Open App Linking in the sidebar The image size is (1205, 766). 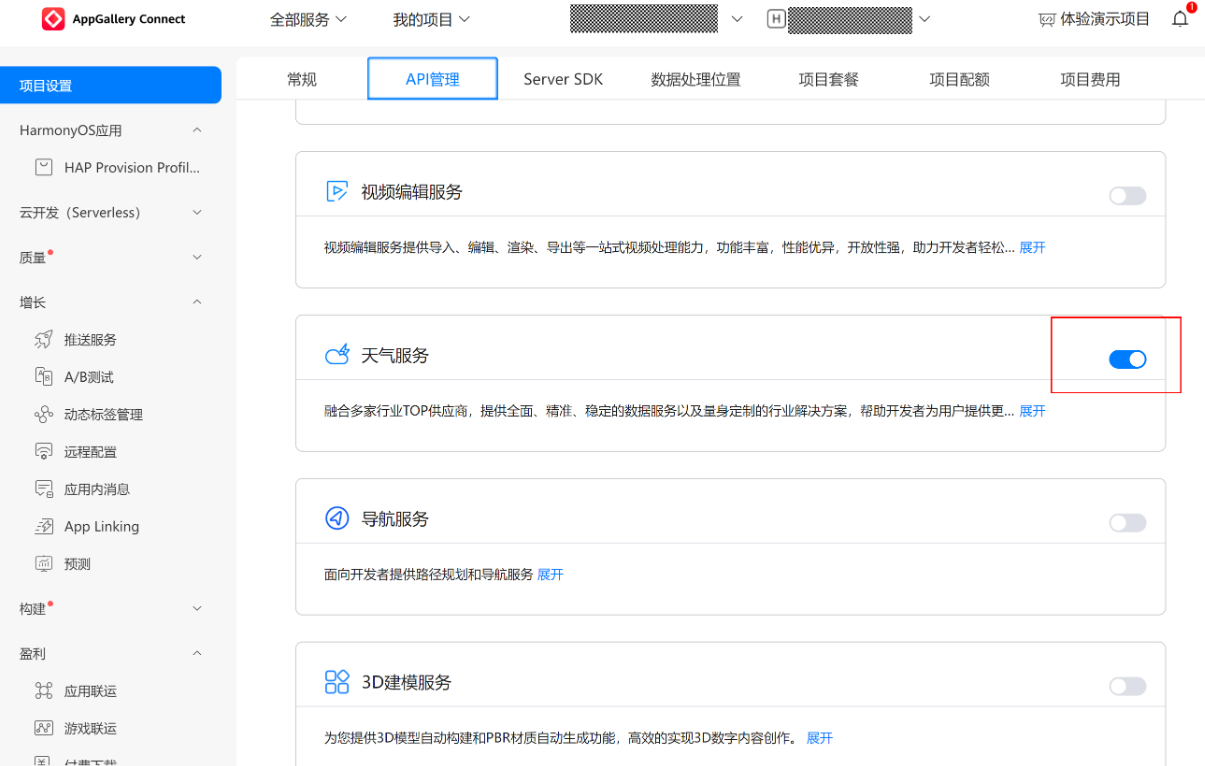pyautogui.click(x=101, y=526)
